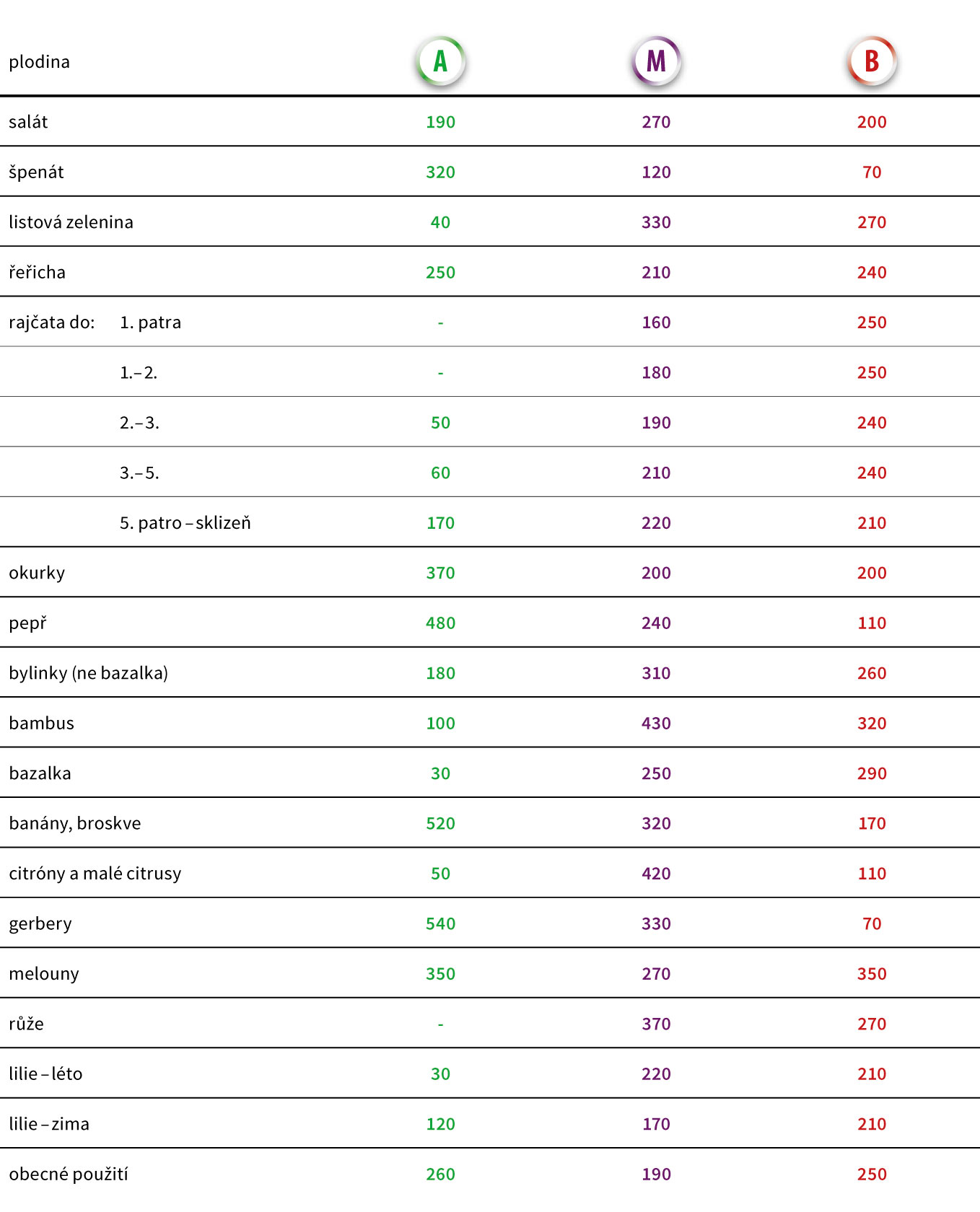Click value 370 in the růže row
Image resolution: width=980 pixels, height=1212 pixels.
(656, 1024)
